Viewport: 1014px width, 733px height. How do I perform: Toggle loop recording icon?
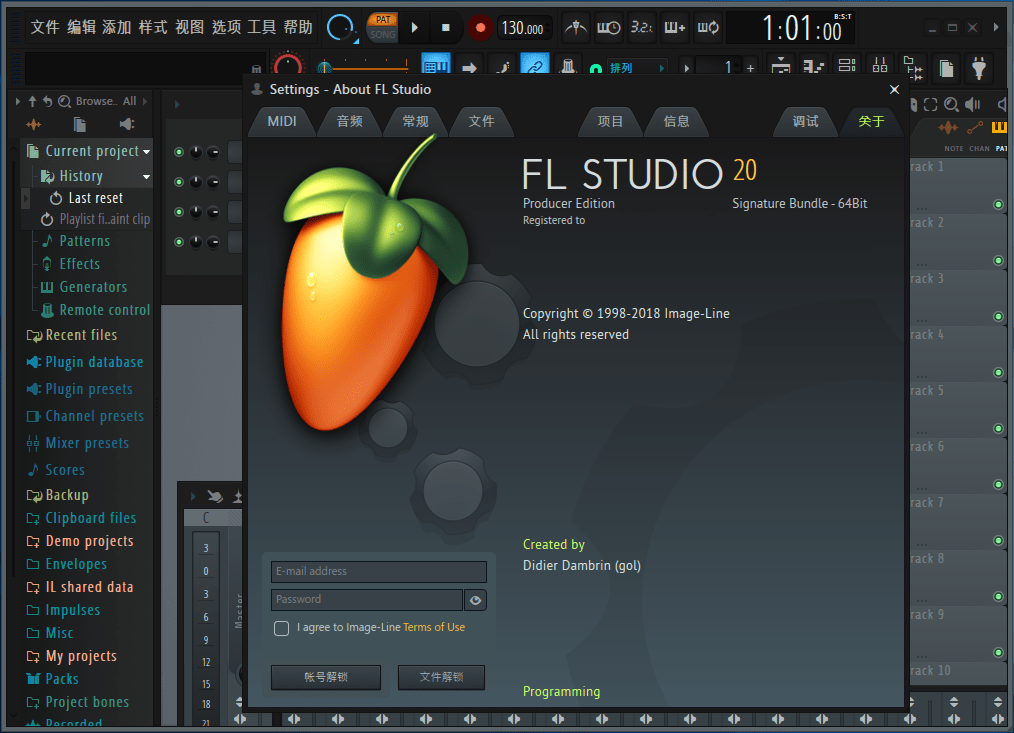707,28
